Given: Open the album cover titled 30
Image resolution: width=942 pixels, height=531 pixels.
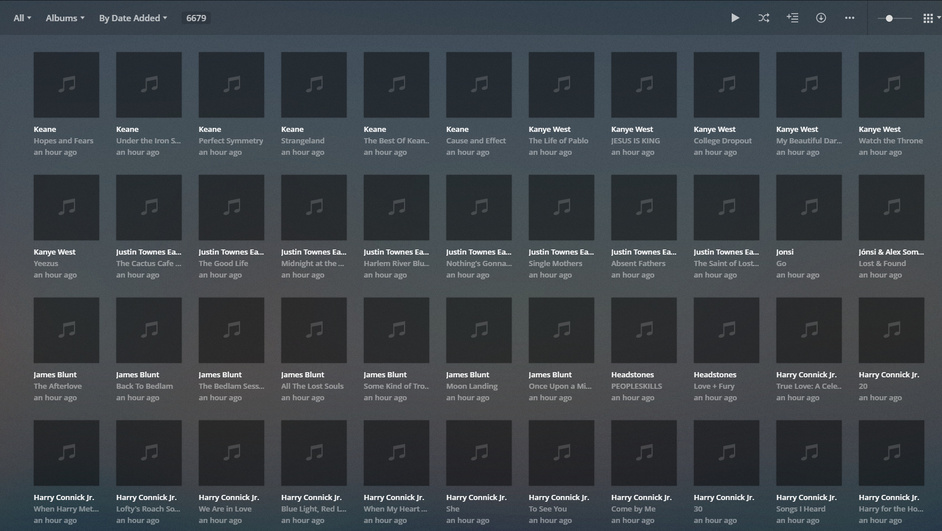Looking at the screenshot, I should point(726,452).
